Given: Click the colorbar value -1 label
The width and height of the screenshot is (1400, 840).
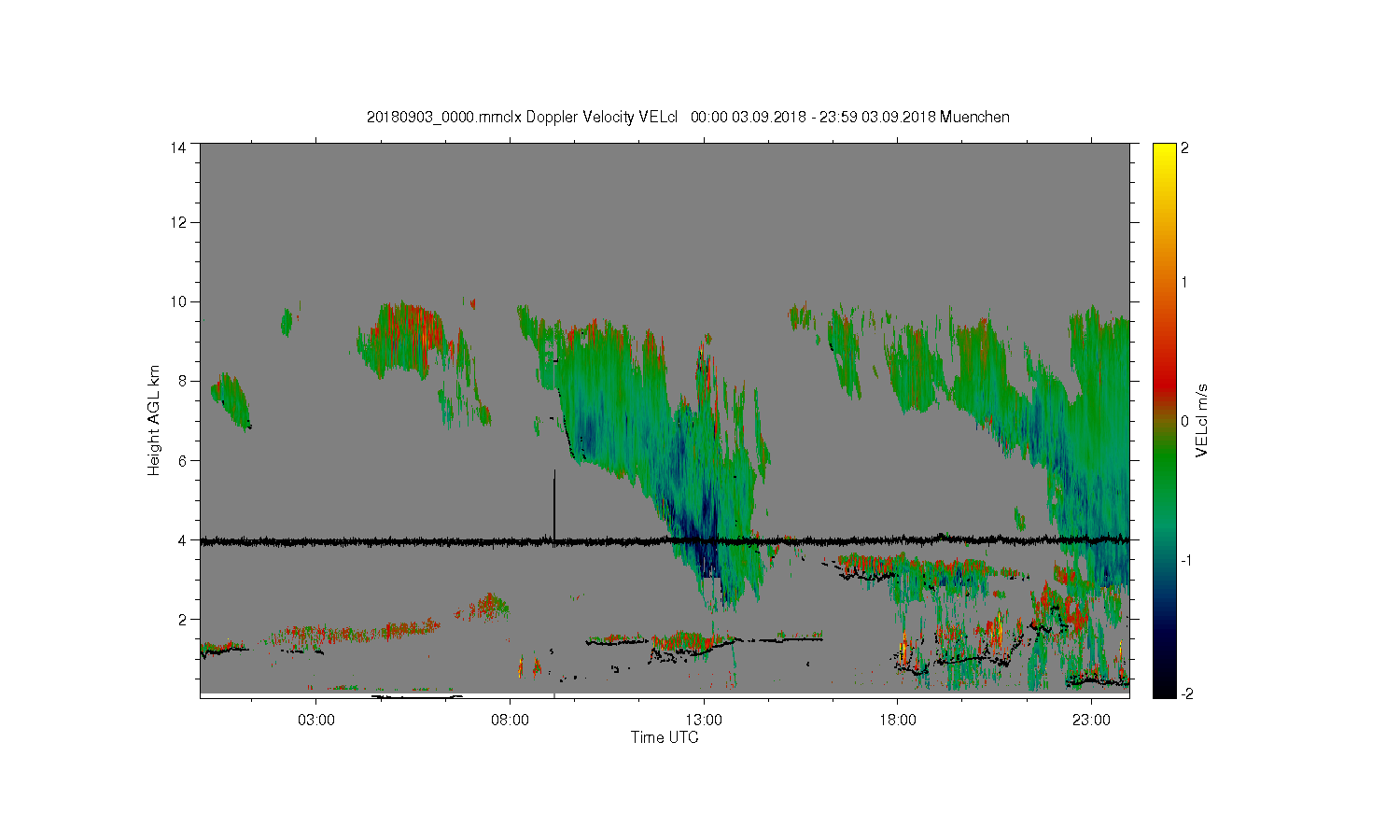Looking at the screenshot, I should pyautogui.click(x=1186, y=560).
